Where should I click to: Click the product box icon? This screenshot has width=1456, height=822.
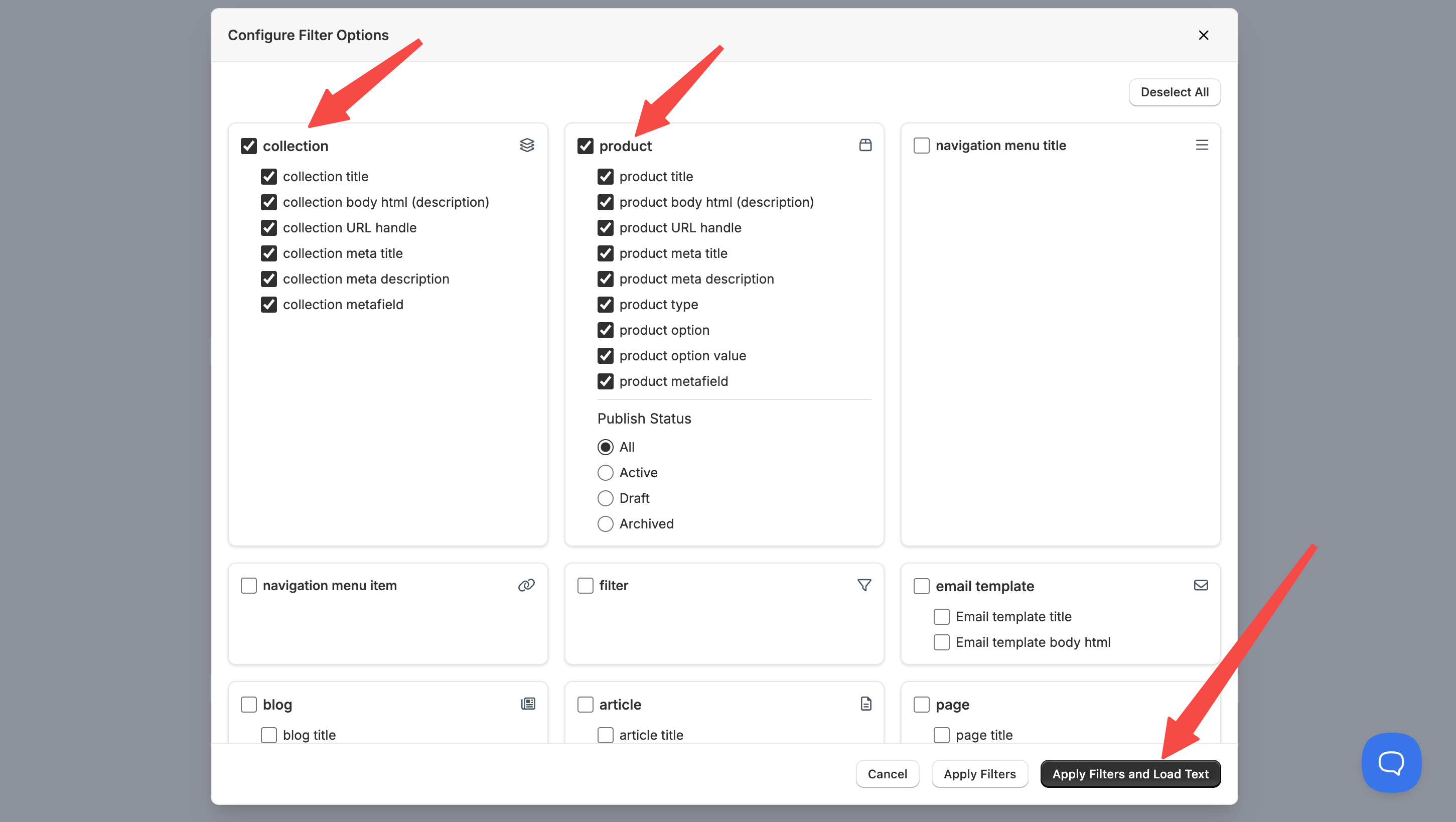(865, 146)
